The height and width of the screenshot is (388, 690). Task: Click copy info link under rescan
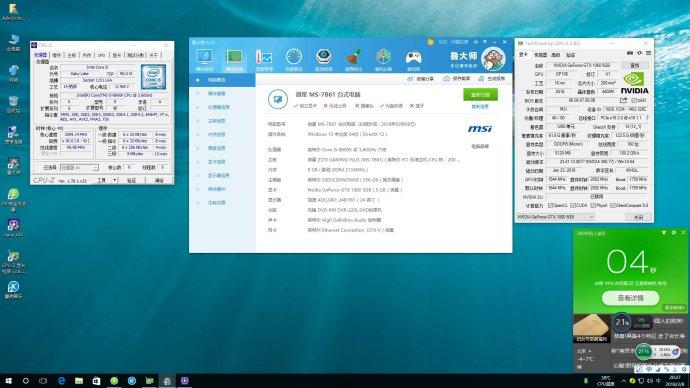pyautogui.click(x=480, y=107)
